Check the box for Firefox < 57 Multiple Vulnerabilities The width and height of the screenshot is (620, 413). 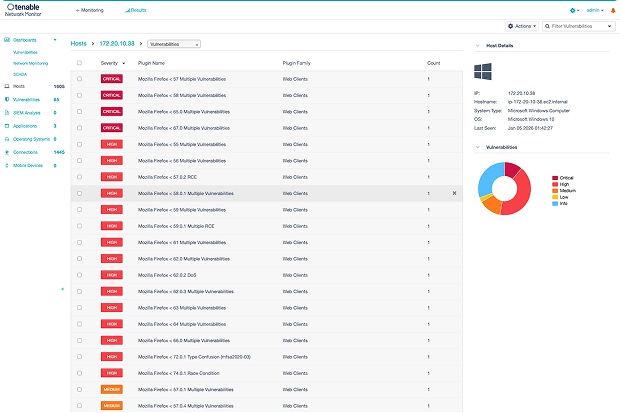[79, 79]
